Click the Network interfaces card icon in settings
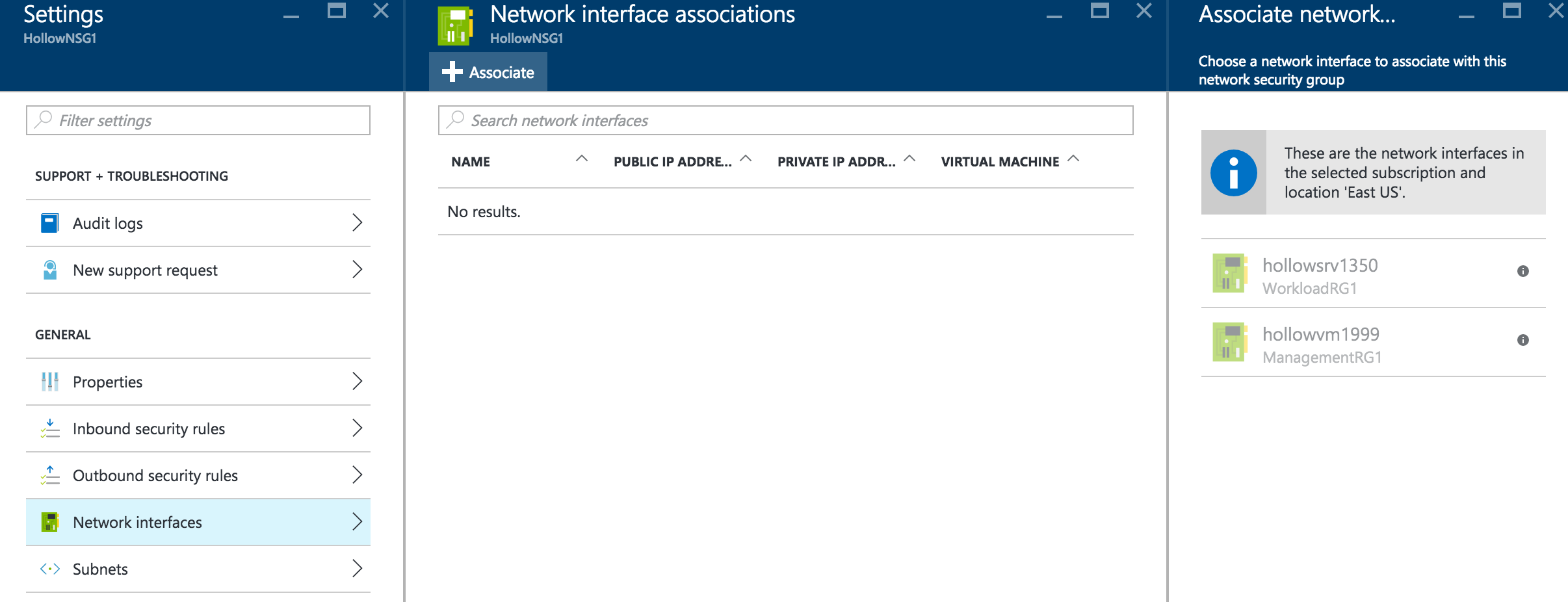1568x602 pixels. (x=49, y=522)
